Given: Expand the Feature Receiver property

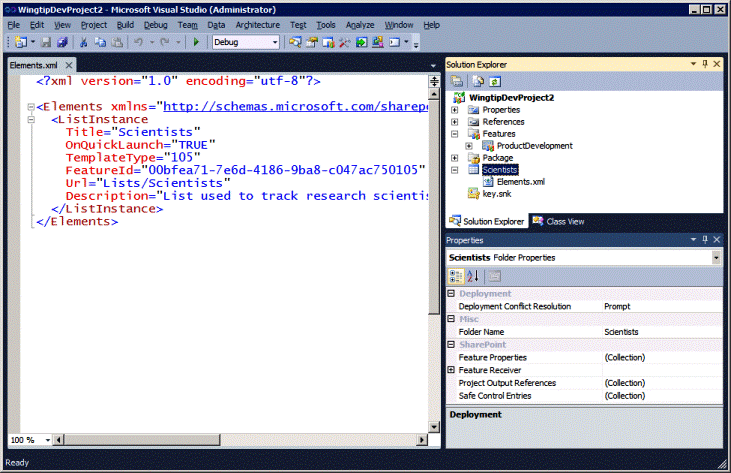Looking at the screenshot, I should coord(451,370).
